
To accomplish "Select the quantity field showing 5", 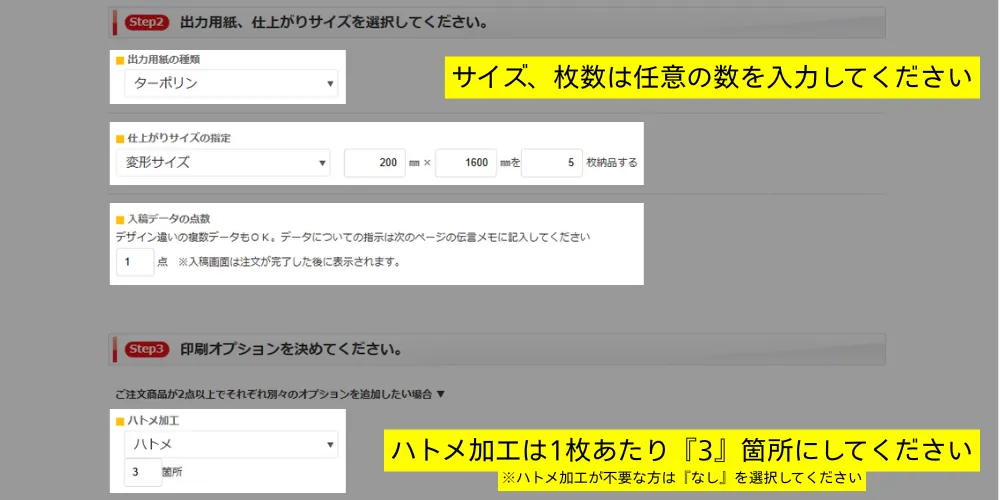I will pyautogui.click(x=552, y=162).
